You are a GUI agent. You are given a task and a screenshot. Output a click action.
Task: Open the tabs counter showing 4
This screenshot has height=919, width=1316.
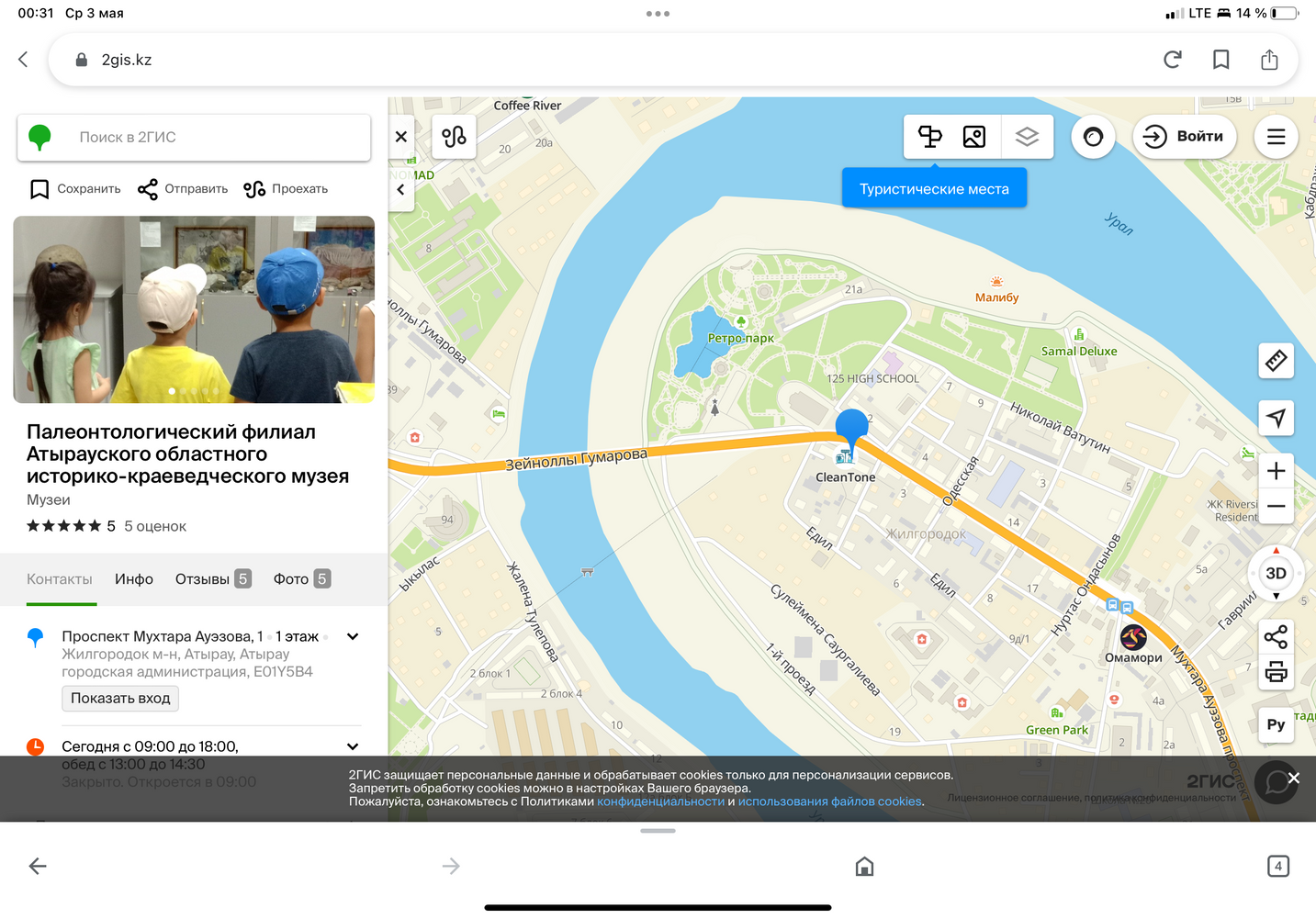pyautogui.click(x=1277, y=866)
